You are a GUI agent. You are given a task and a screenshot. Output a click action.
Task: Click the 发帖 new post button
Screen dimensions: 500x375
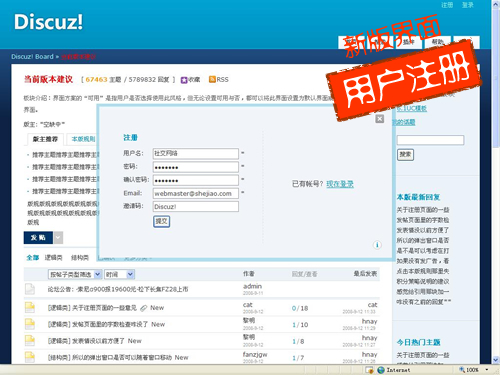38,238
